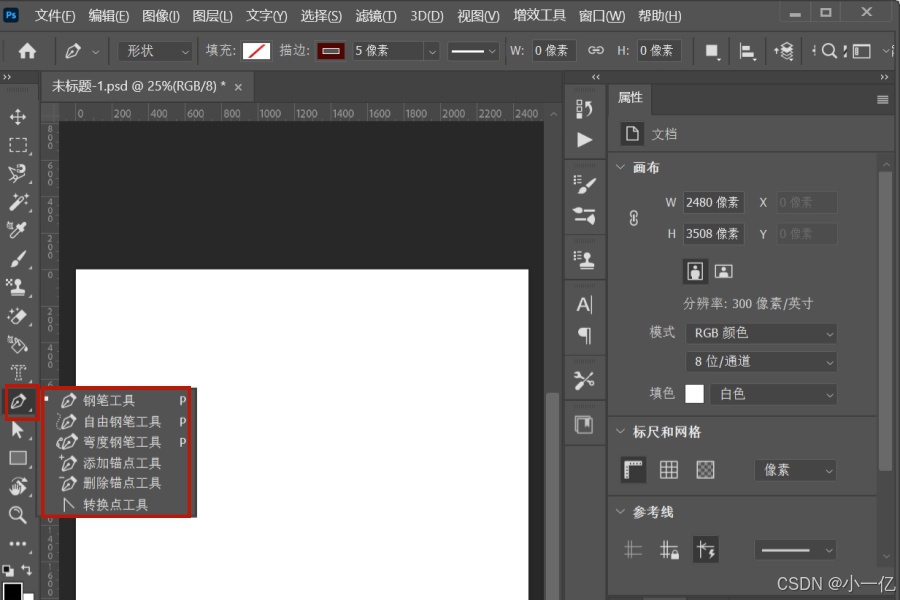The height and width of the screenshot is (600, 900).
Task: Toggle the grid display button
Action: (x=669, y=470)
